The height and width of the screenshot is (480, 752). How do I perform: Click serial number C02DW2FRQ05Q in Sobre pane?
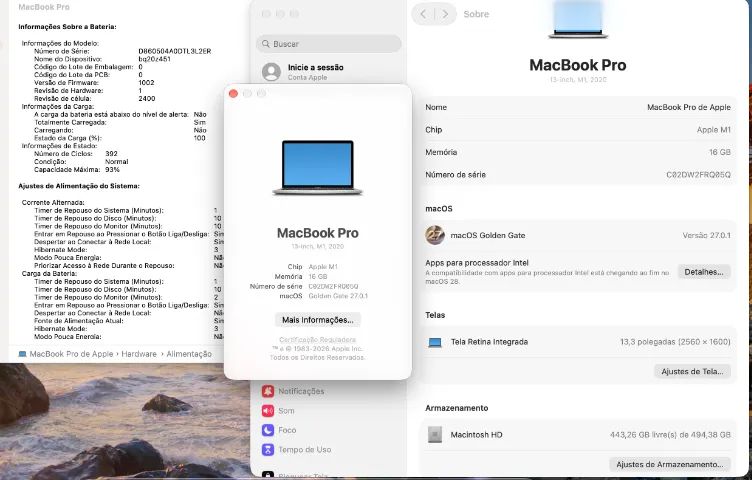698,175
